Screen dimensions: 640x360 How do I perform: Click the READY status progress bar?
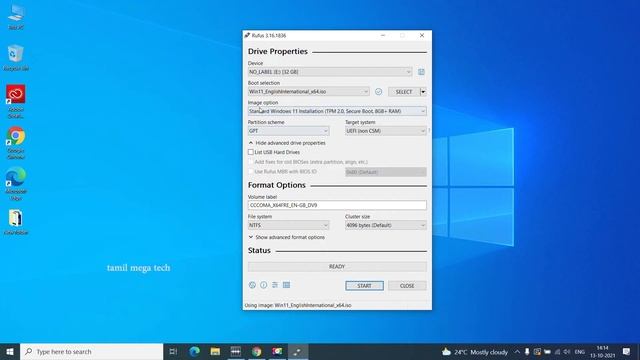337,267
